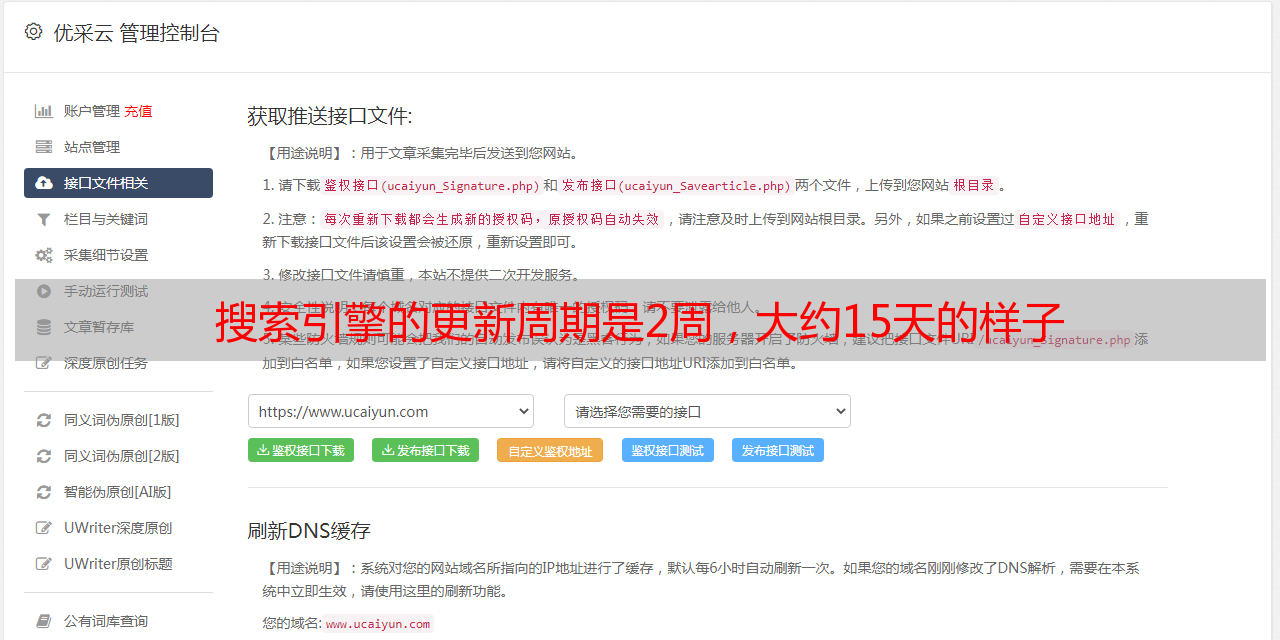The width and height of the screenshot is (1280, 640).
Task: Click the gear icon beside 优采云 管理控制台
Action: tap(33, 32)
